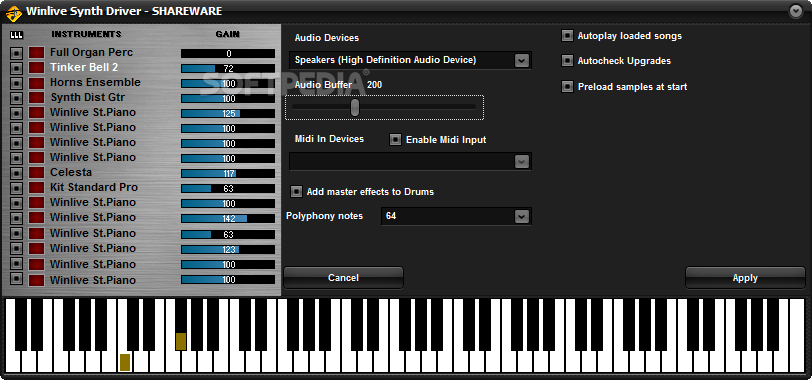
Task: Click the gain bar showing 142
Action: click(228, 218)
